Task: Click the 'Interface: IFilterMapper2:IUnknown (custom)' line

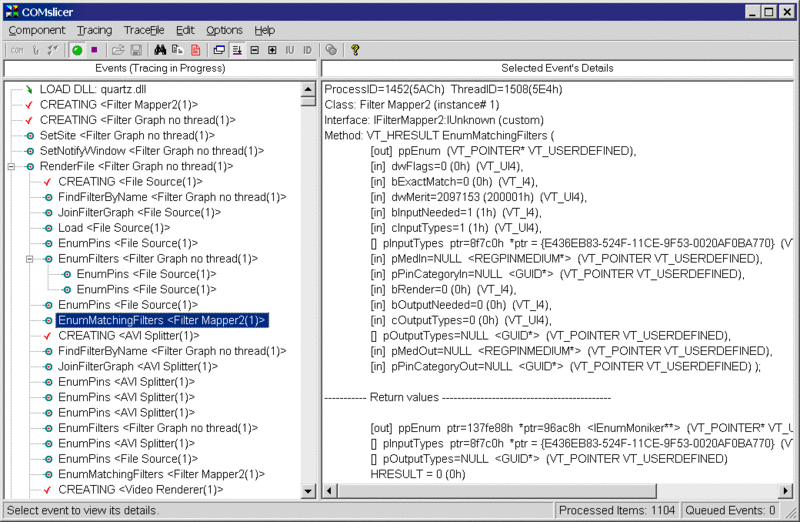Action: point(434,120)
